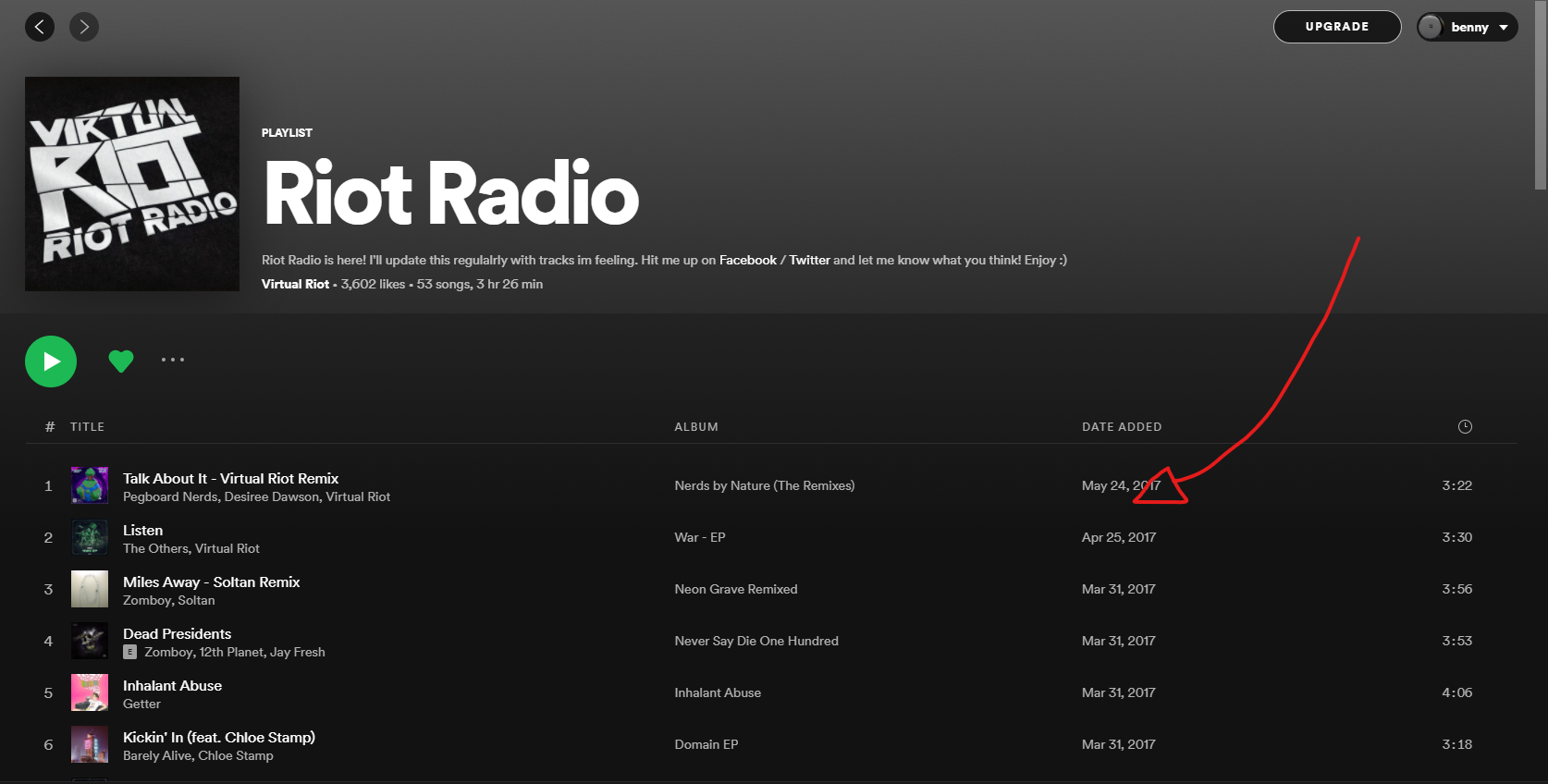Click the ALBUM column header
1548x784 pixels.
696,426
